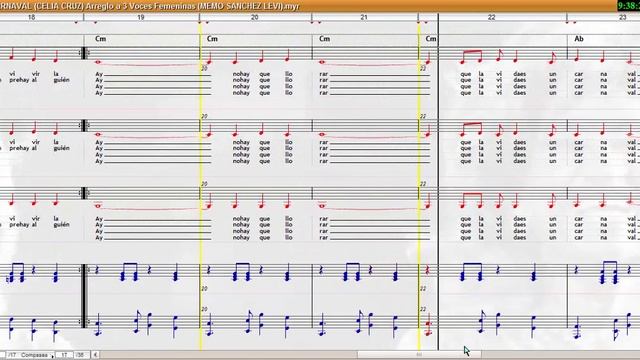Select the whole note in measure 19, top staff
640x360 pixels.
tap(98, 62)
